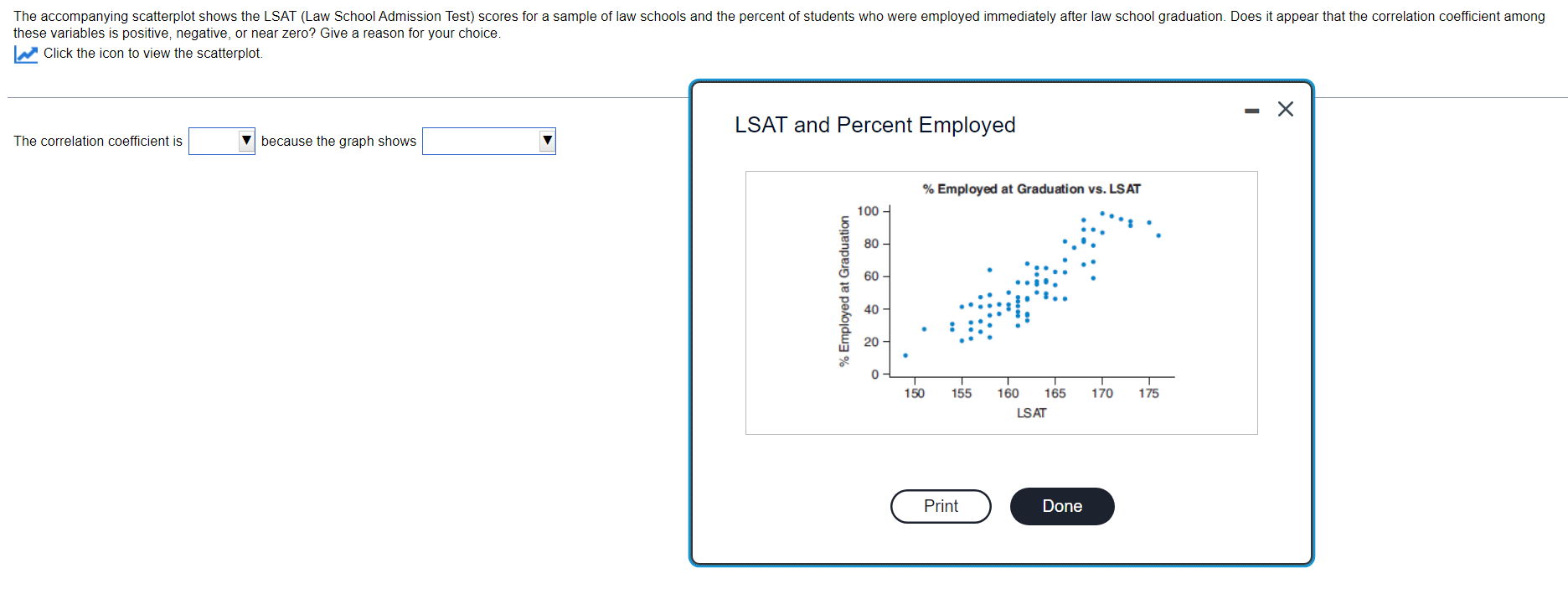
Task: Minimize the scatterplot dialog with the dash icon
Action: [x=1251, y=109]
